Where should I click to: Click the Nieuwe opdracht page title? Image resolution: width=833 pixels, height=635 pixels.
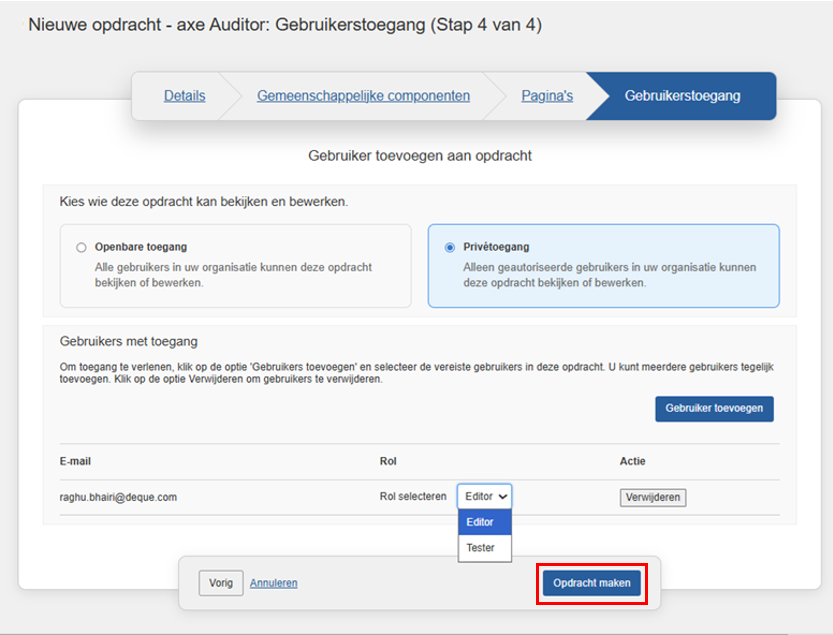click(285, 26)
